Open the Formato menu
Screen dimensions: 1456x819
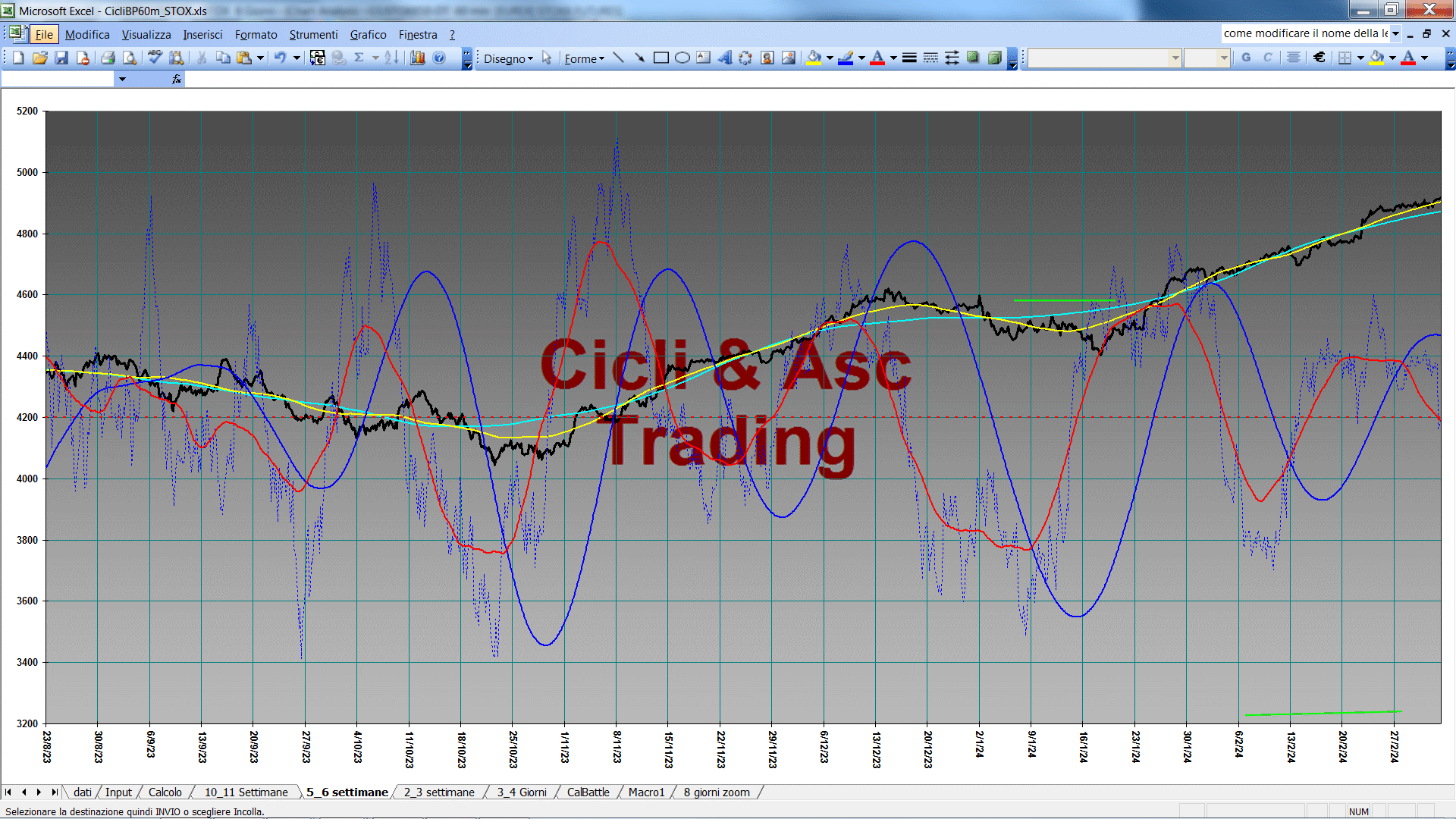256,34
